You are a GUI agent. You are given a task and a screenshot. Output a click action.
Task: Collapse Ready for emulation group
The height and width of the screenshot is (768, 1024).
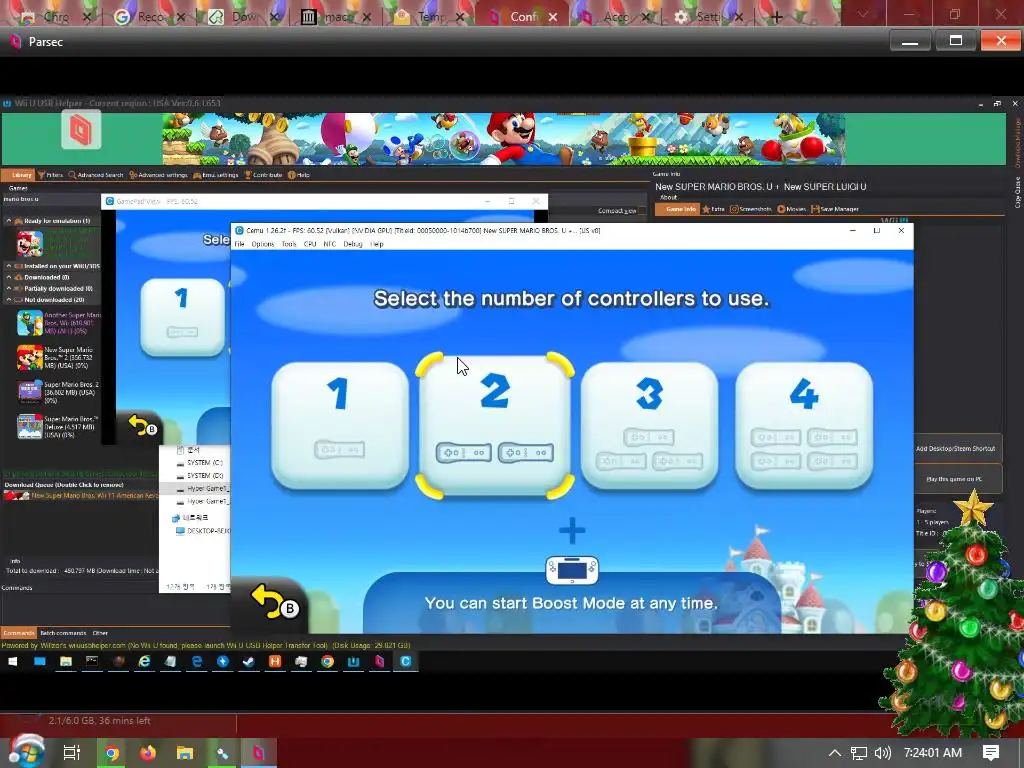click(9, 221)
